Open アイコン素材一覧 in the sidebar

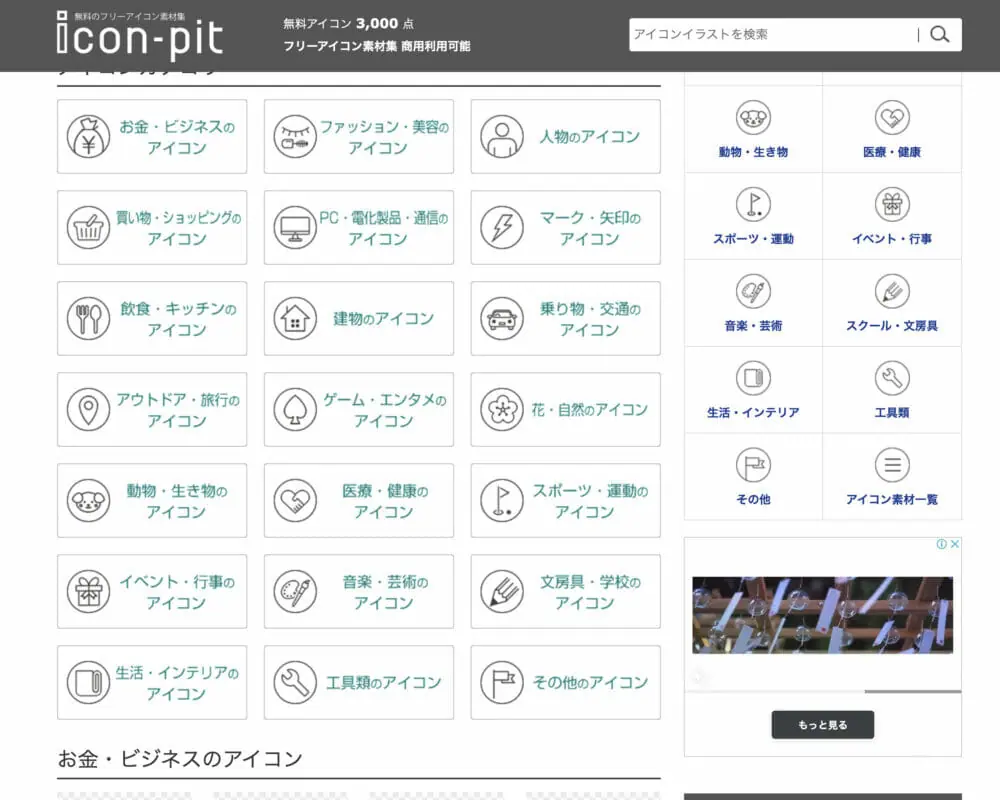point(891,499)
